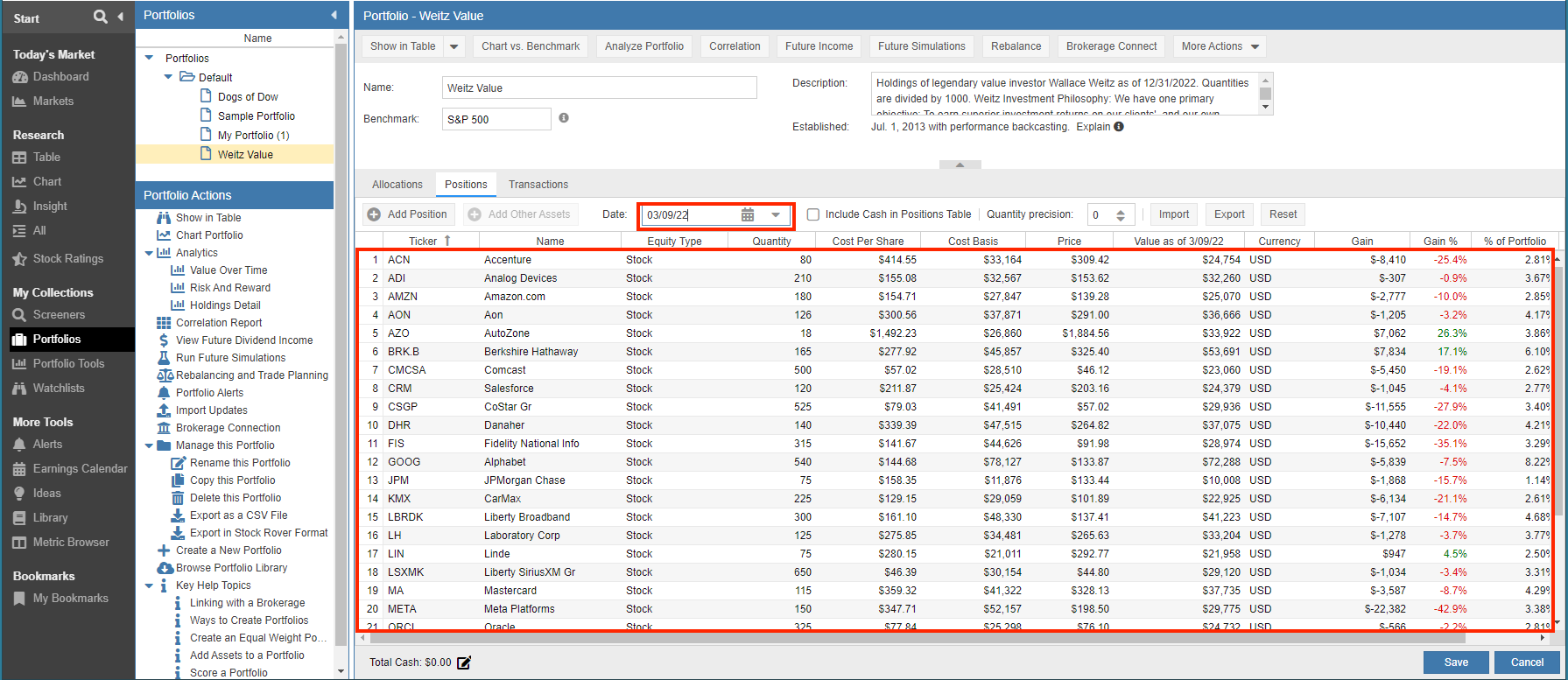Click Analyze Portfolio toolbar button

pyautogui.click(x=644, y=46)
